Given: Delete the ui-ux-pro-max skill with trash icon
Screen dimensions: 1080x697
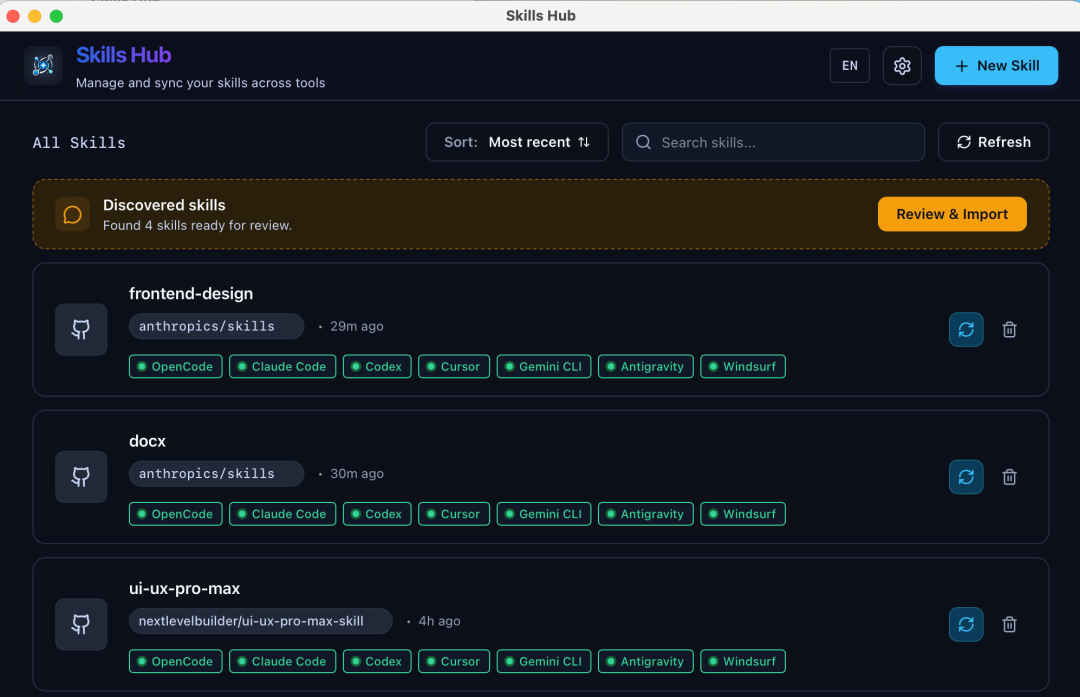Looking at the screenshot, I should coord(1009,624).
